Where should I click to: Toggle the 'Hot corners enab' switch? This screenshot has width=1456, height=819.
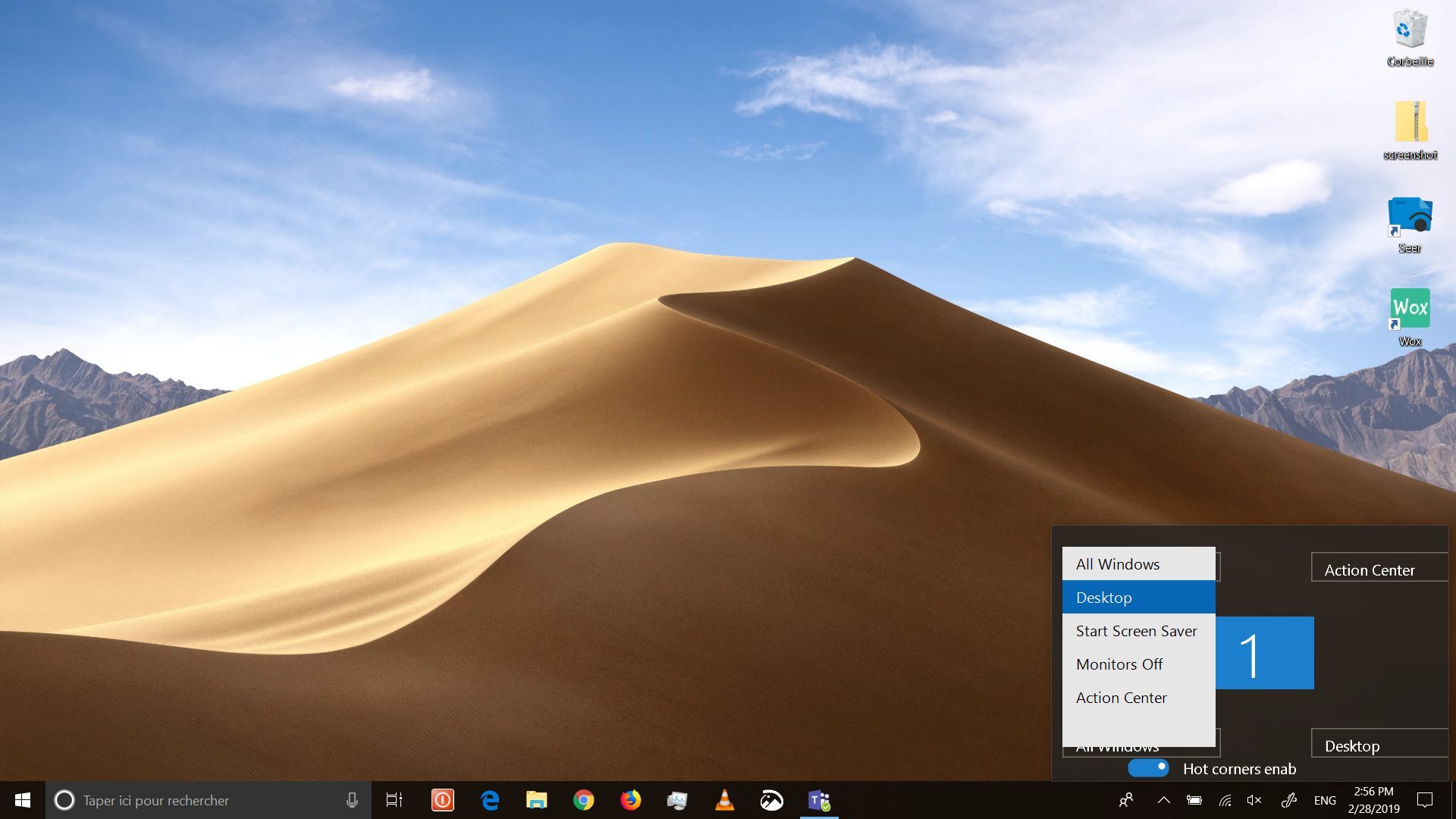tap(1148, 768)
